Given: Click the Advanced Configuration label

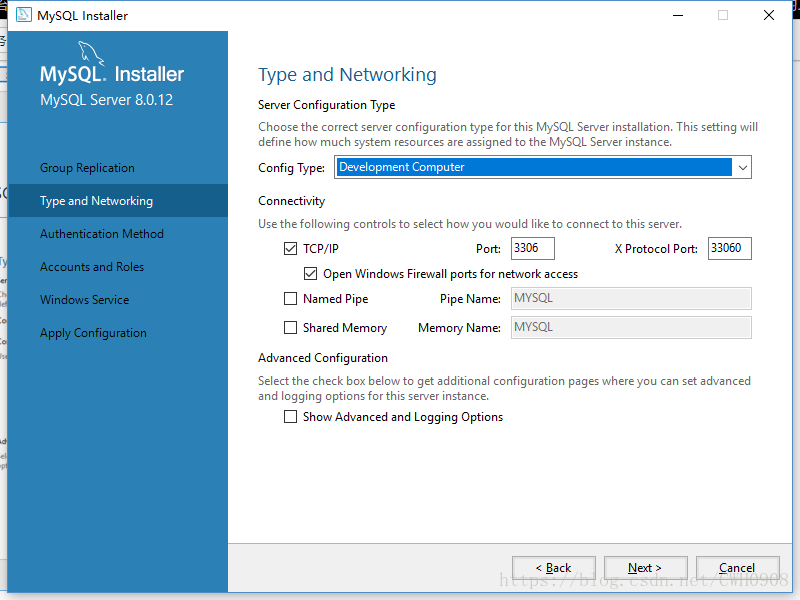Looking at the screenshot, I should click(323, 358).
